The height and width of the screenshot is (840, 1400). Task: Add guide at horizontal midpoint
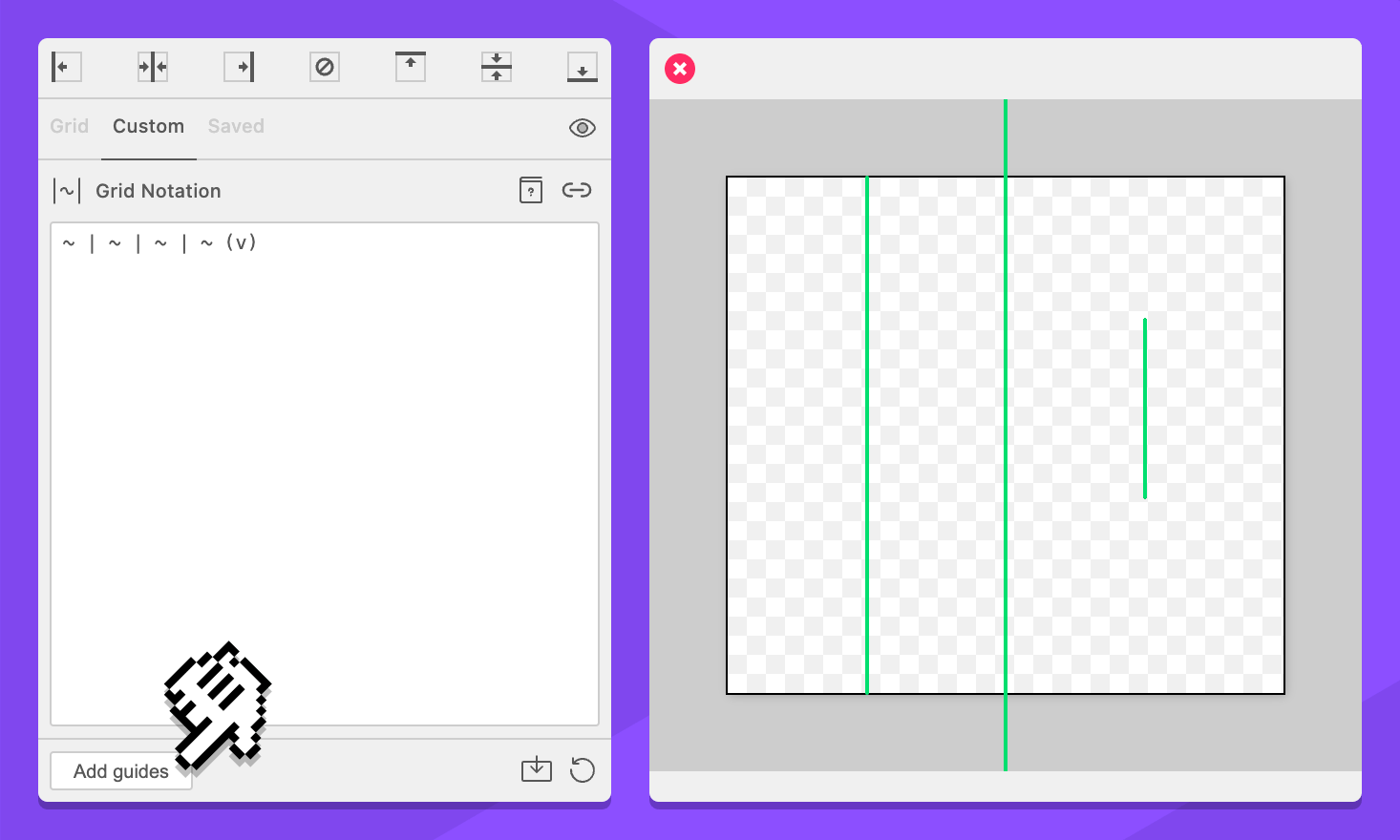[497, 67]
